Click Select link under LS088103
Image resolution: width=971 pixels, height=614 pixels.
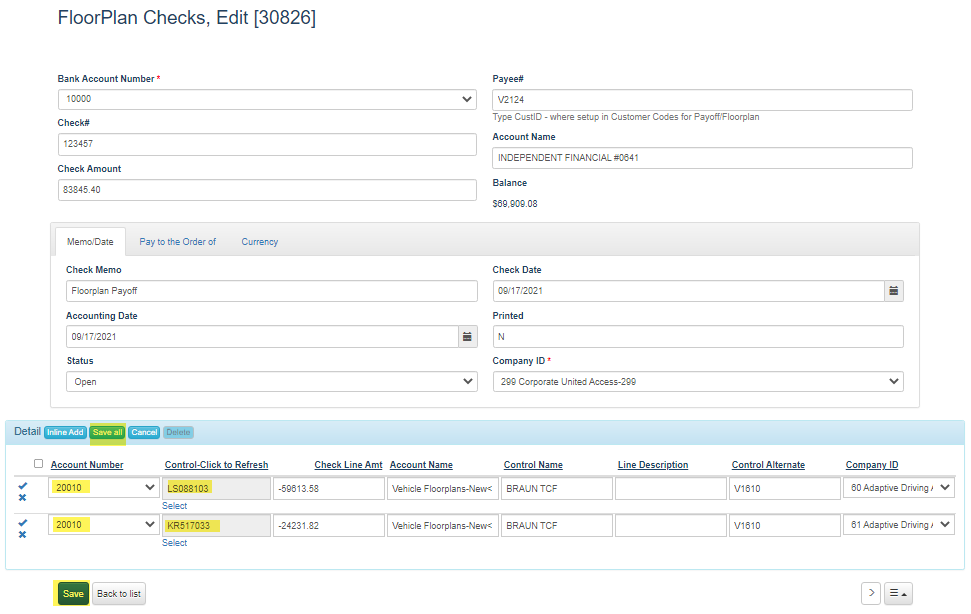[175, 506]
